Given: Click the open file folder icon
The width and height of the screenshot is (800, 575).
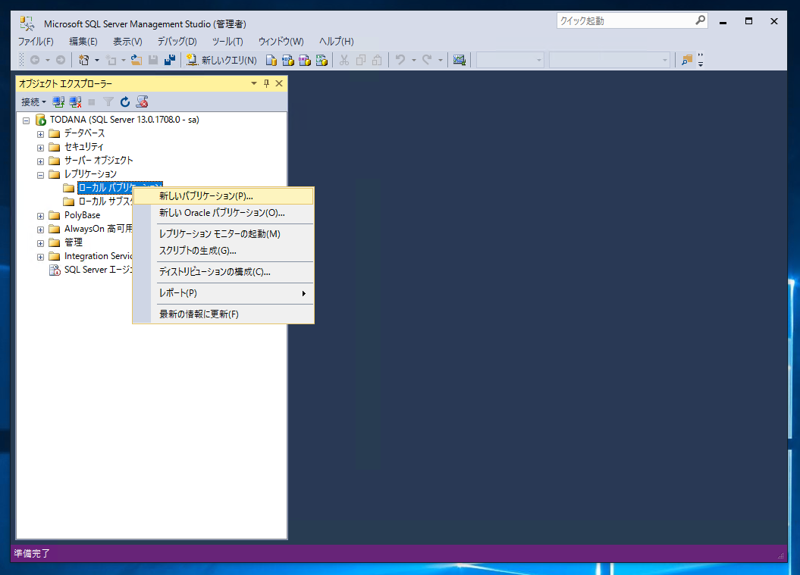Looking at the screenshot, I should (x=136, y=60).
